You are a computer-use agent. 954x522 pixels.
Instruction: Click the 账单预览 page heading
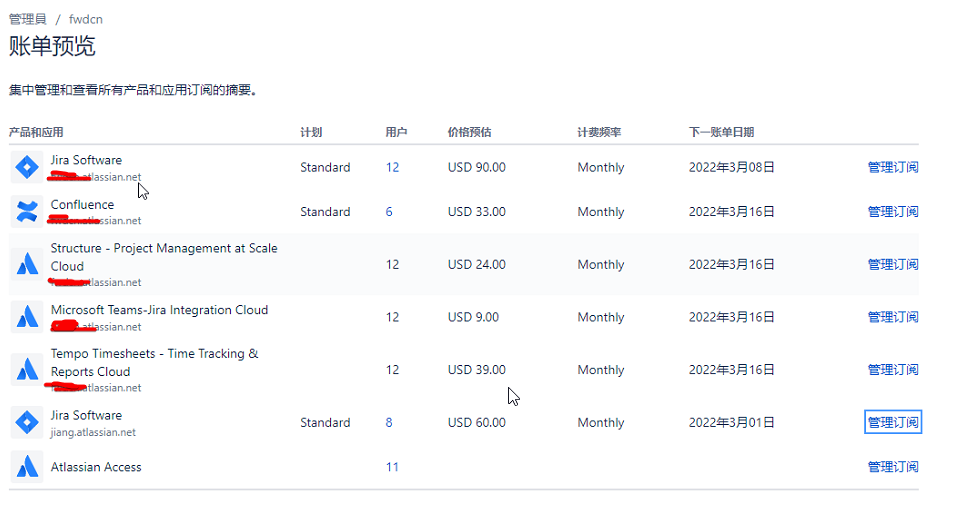coord(52,46)
